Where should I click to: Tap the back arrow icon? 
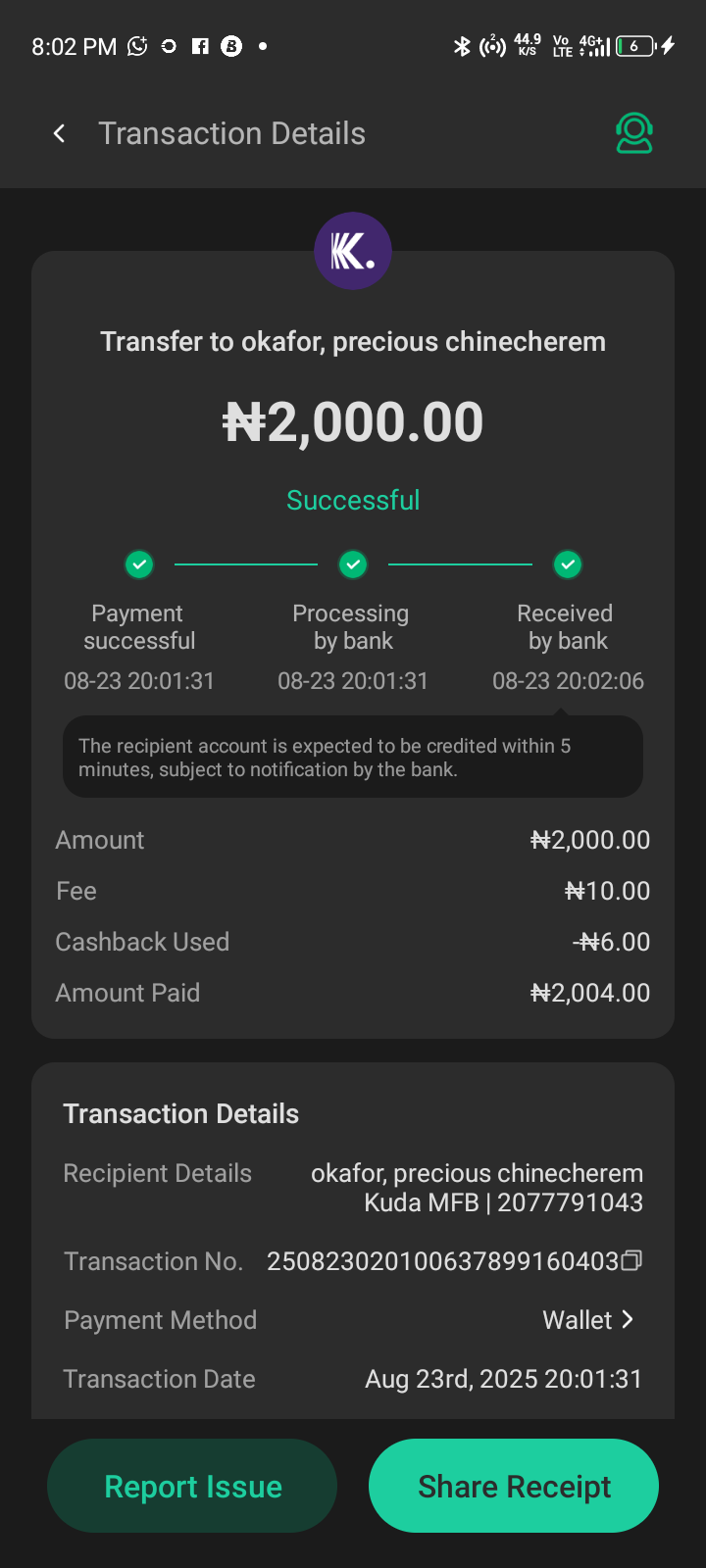point(60,133)
